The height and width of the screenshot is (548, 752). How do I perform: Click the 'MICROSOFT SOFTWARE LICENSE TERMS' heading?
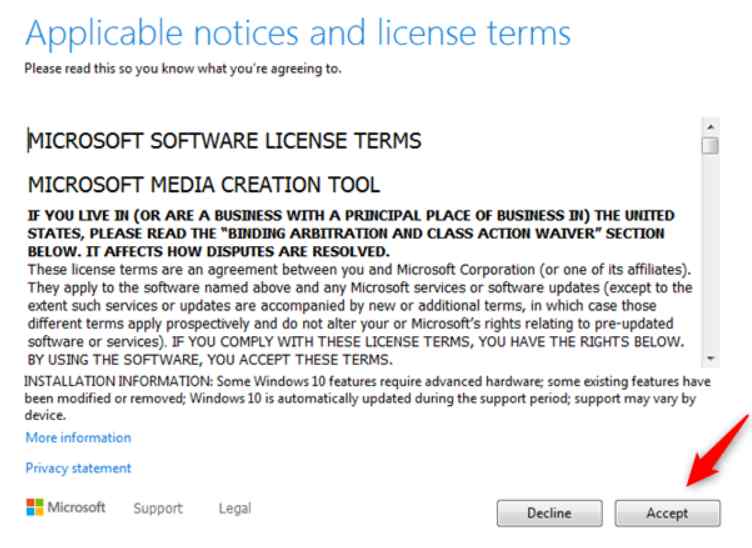coord(224,141)
